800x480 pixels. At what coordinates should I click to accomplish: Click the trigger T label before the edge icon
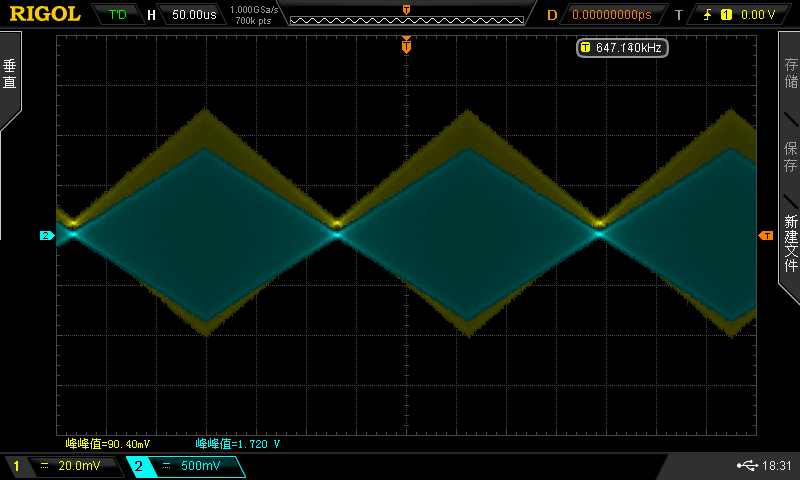coord(679,15)
